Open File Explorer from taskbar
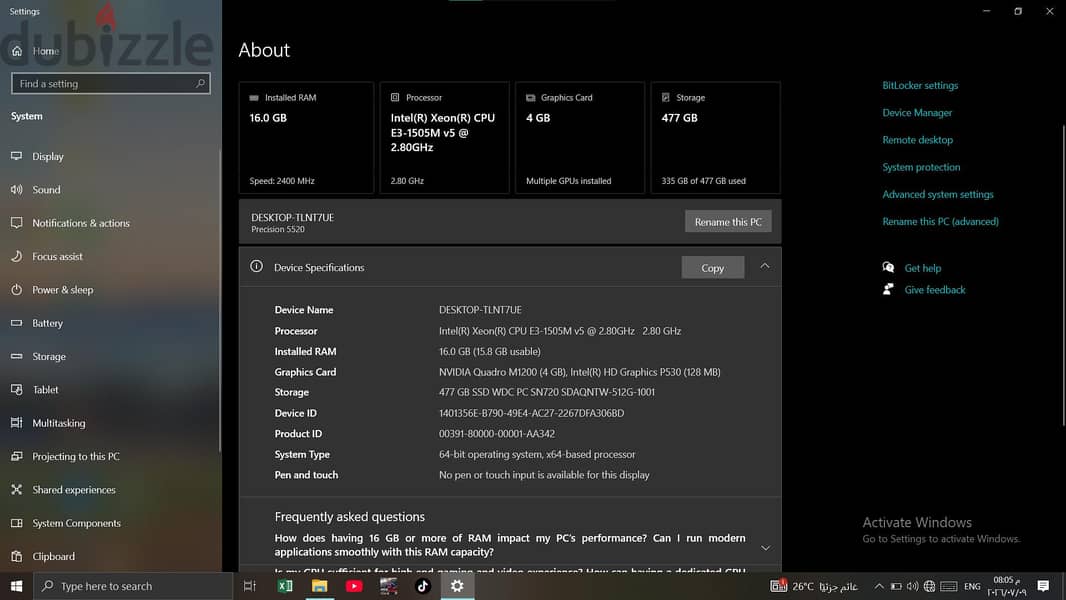Viewport: 1066px width, 600px height. point(320,586)
